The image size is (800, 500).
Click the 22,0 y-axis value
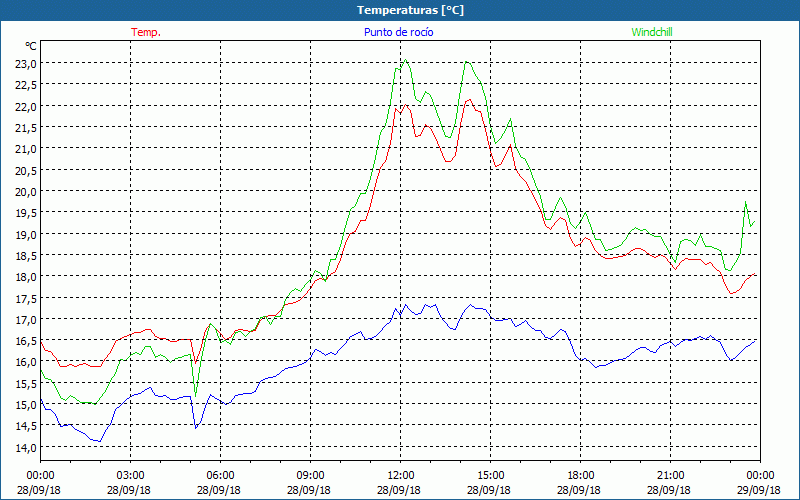pyautogui.click(x=26, y=107)
